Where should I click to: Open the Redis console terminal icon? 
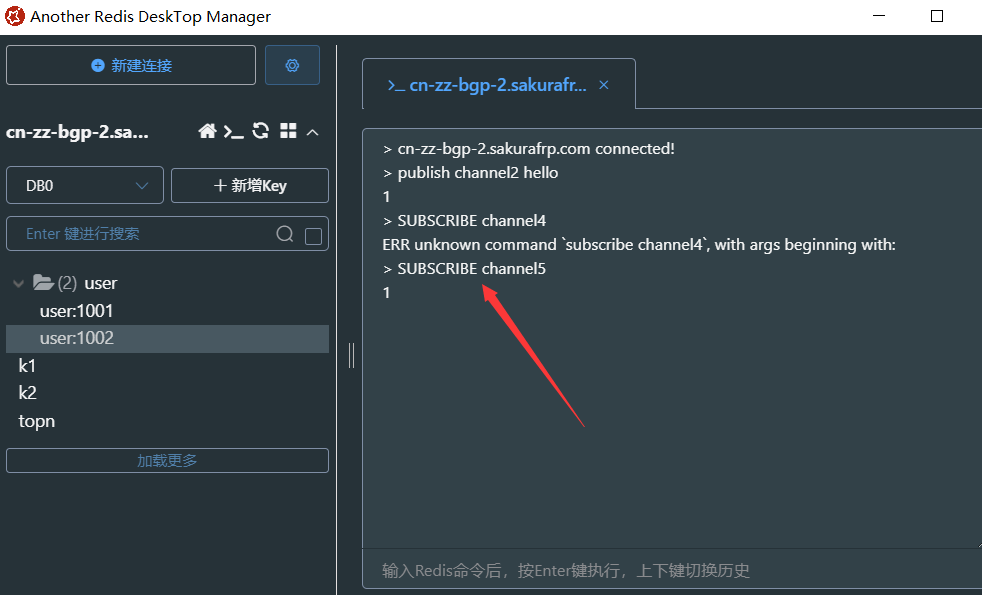(234, 132)
